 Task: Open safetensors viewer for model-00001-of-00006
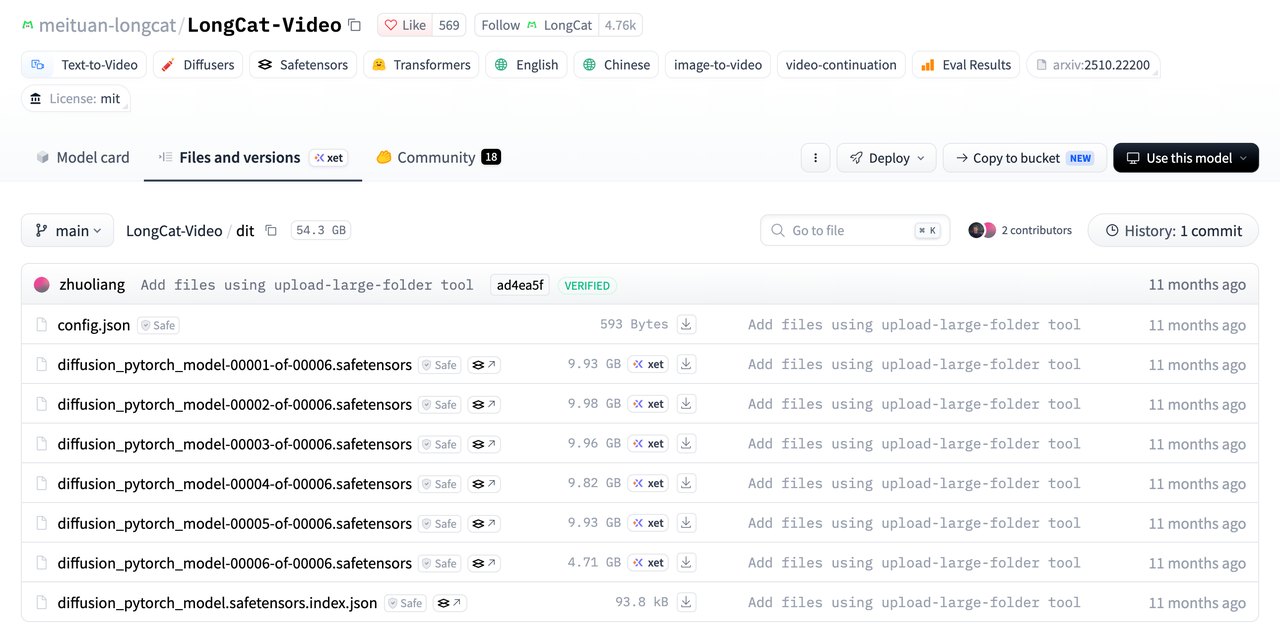484,365
